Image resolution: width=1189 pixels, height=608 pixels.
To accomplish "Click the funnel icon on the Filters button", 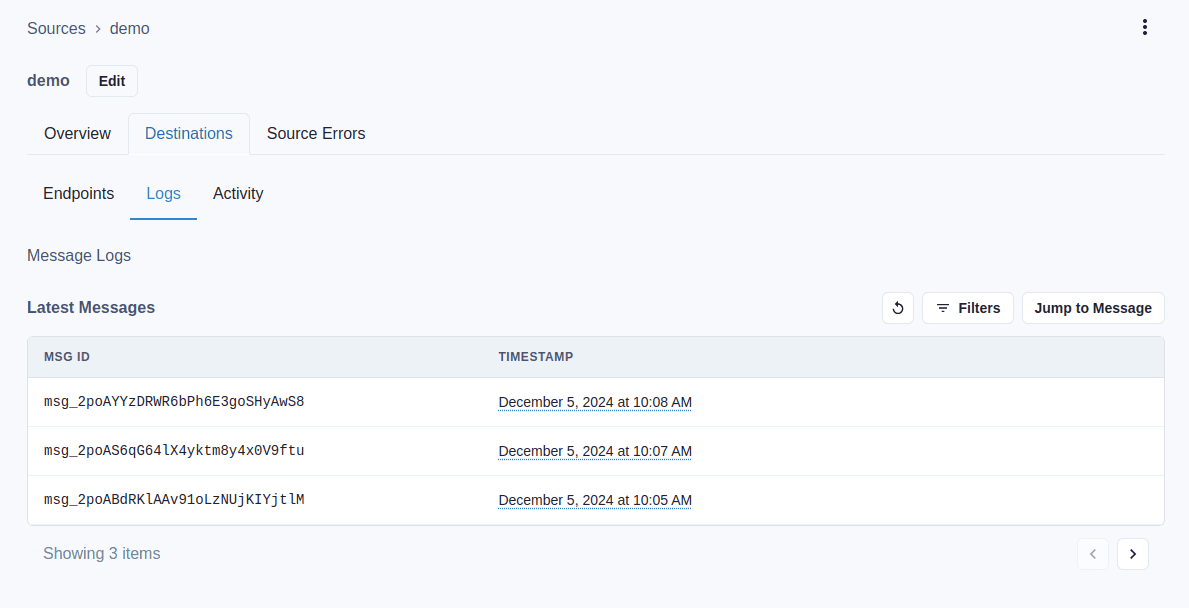I will pos(944,308).
